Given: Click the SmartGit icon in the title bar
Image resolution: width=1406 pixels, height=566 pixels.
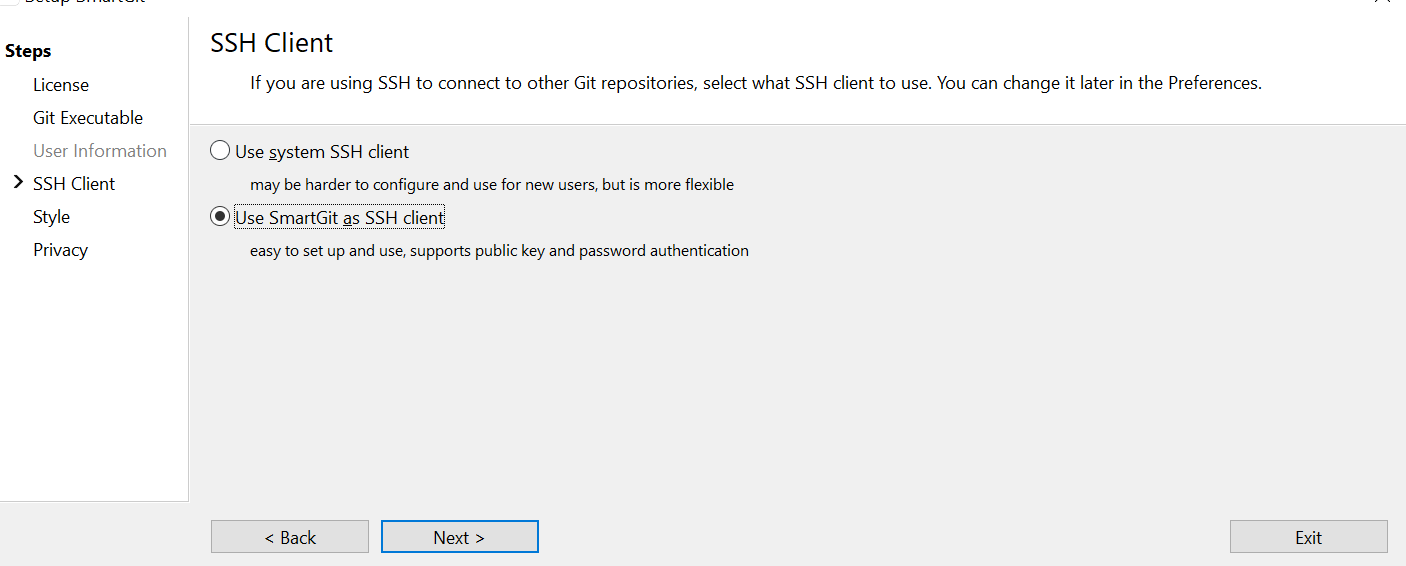Looking at the screenshot, I should 9,2.
